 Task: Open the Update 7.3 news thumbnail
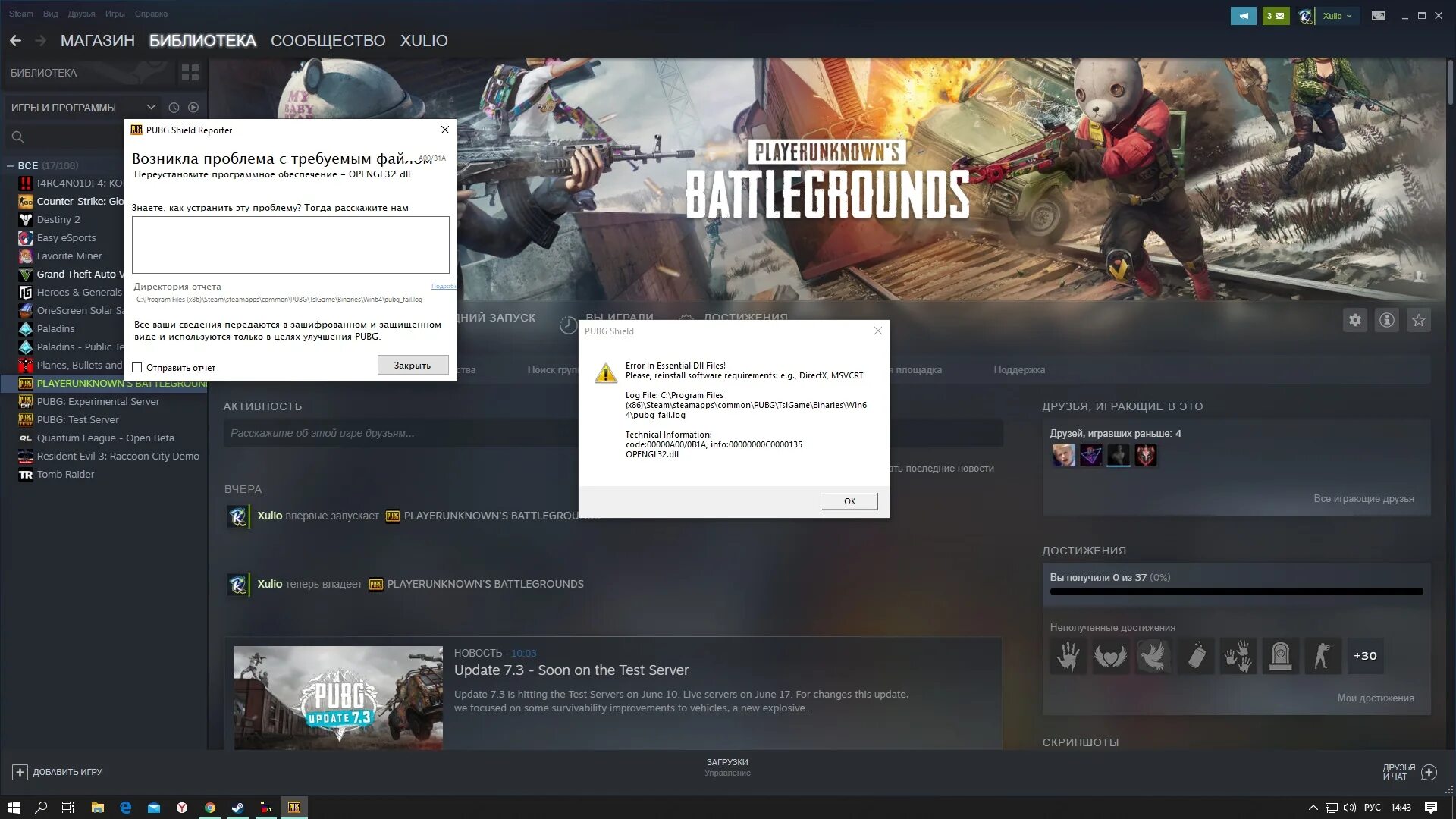point(338,698)
